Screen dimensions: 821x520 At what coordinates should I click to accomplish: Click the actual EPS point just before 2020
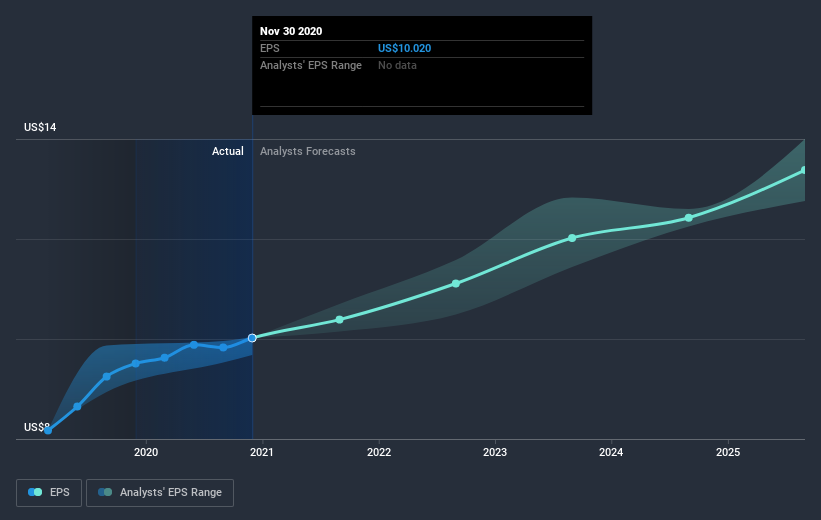pos(136,363)
